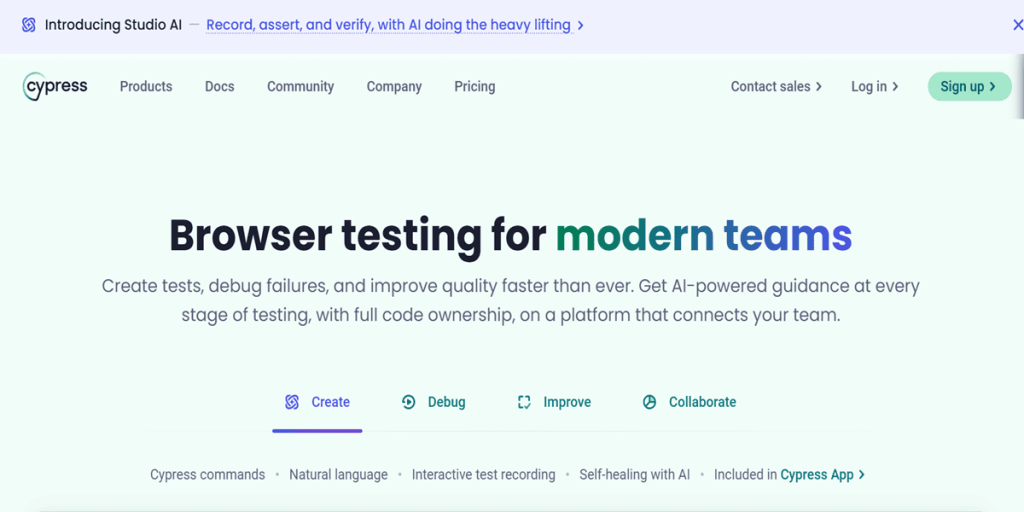Viewport: 1024px width, 512px height.
Task: Select the Collaborate tab
Action: click(x=690, y=402)
